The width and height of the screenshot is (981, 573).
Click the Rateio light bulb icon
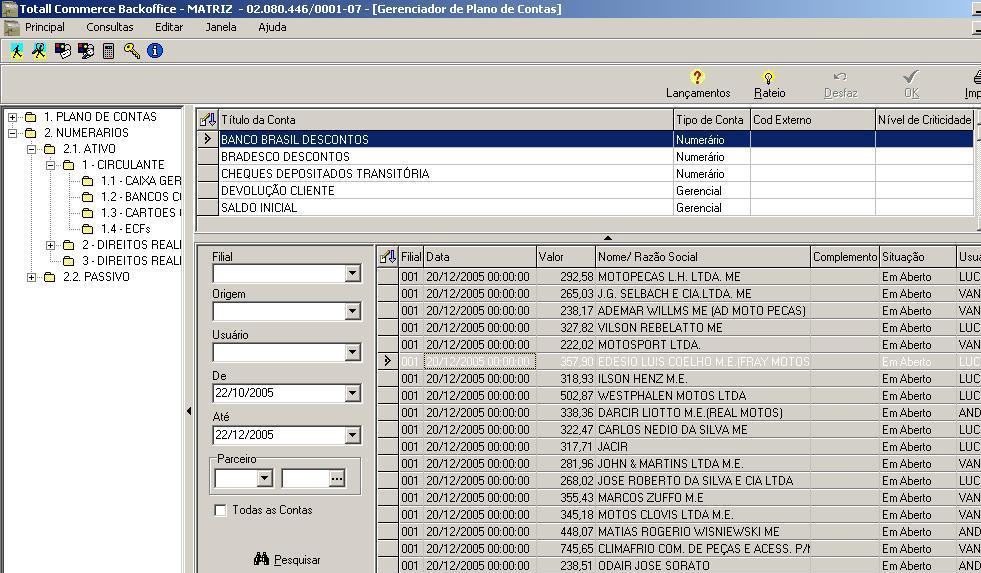(768, 78)
